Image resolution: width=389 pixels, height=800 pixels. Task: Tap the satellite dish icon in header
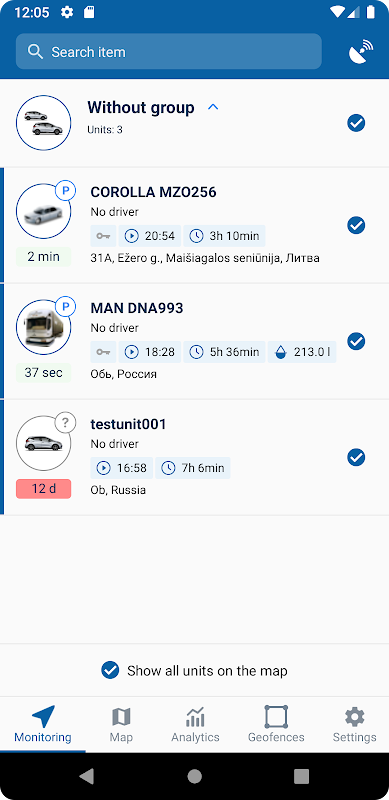(x=361, y=52)
